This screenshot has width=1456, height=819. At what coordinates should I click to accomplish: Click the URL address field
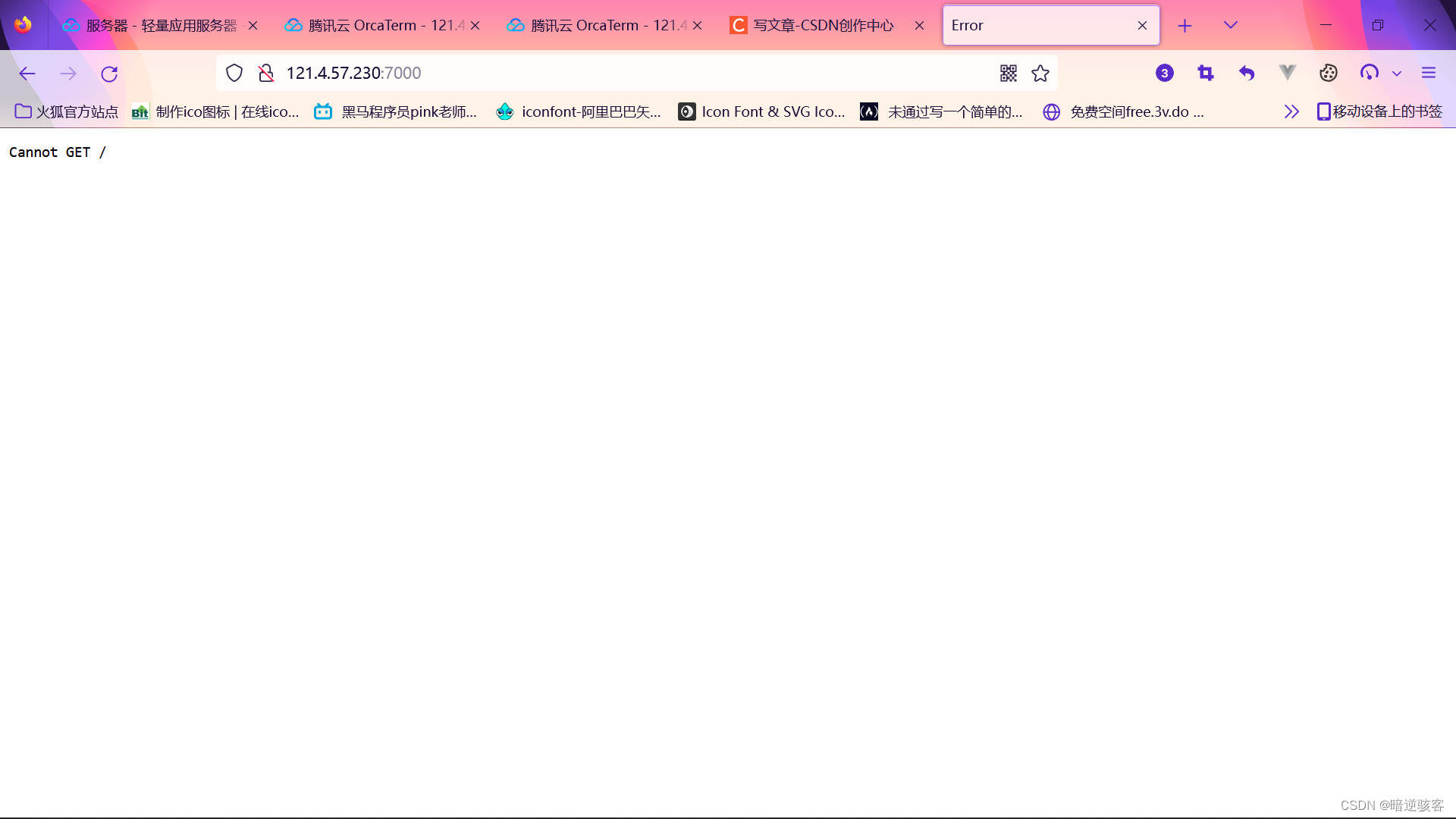click(x=607, y=73)
